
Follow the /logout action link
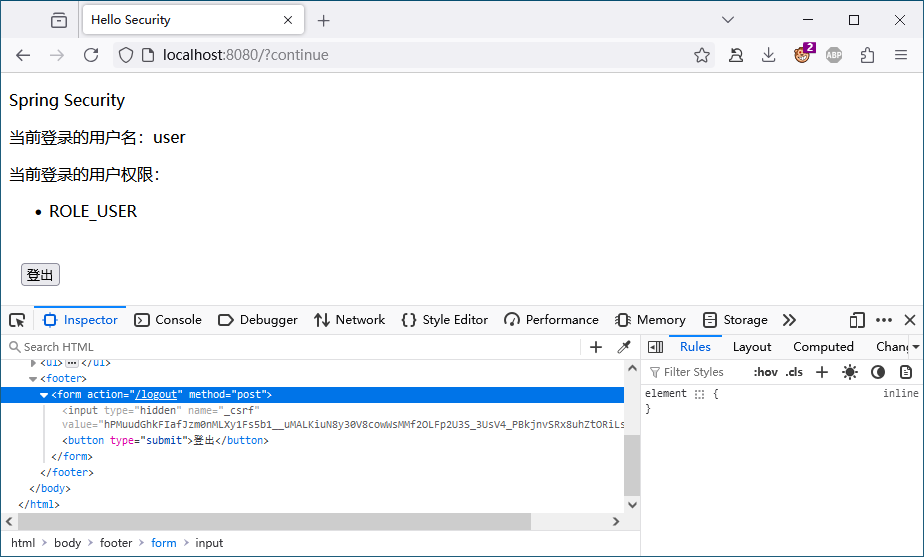pos(156,394)
